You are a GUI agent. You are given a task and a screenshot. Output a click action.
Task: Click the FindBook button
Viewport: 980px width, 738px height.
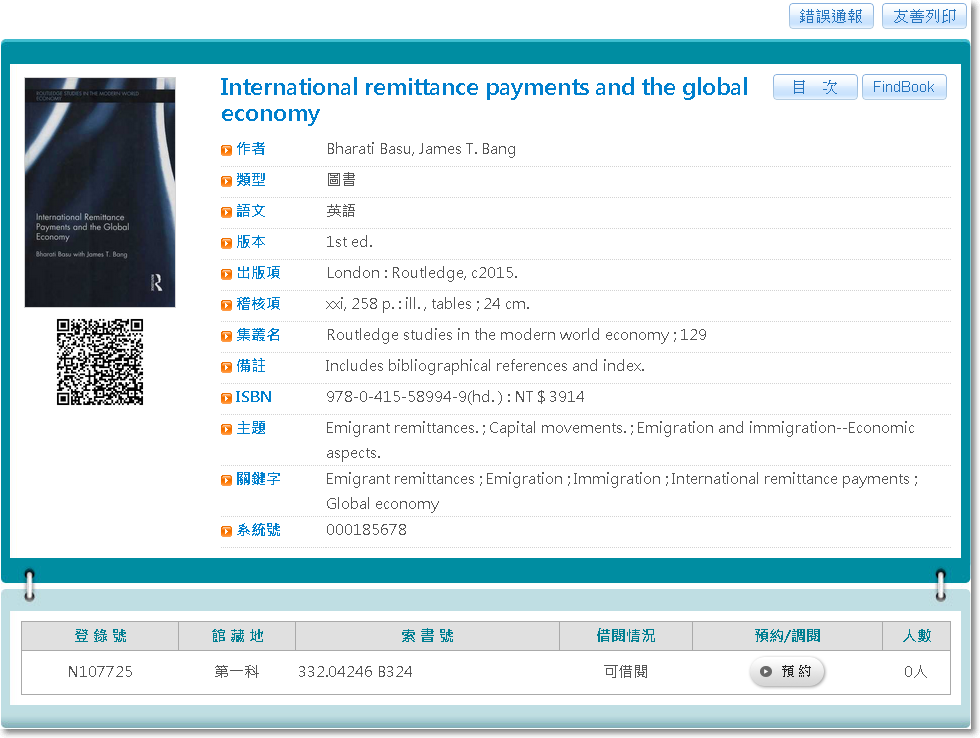tap(903, 87)
